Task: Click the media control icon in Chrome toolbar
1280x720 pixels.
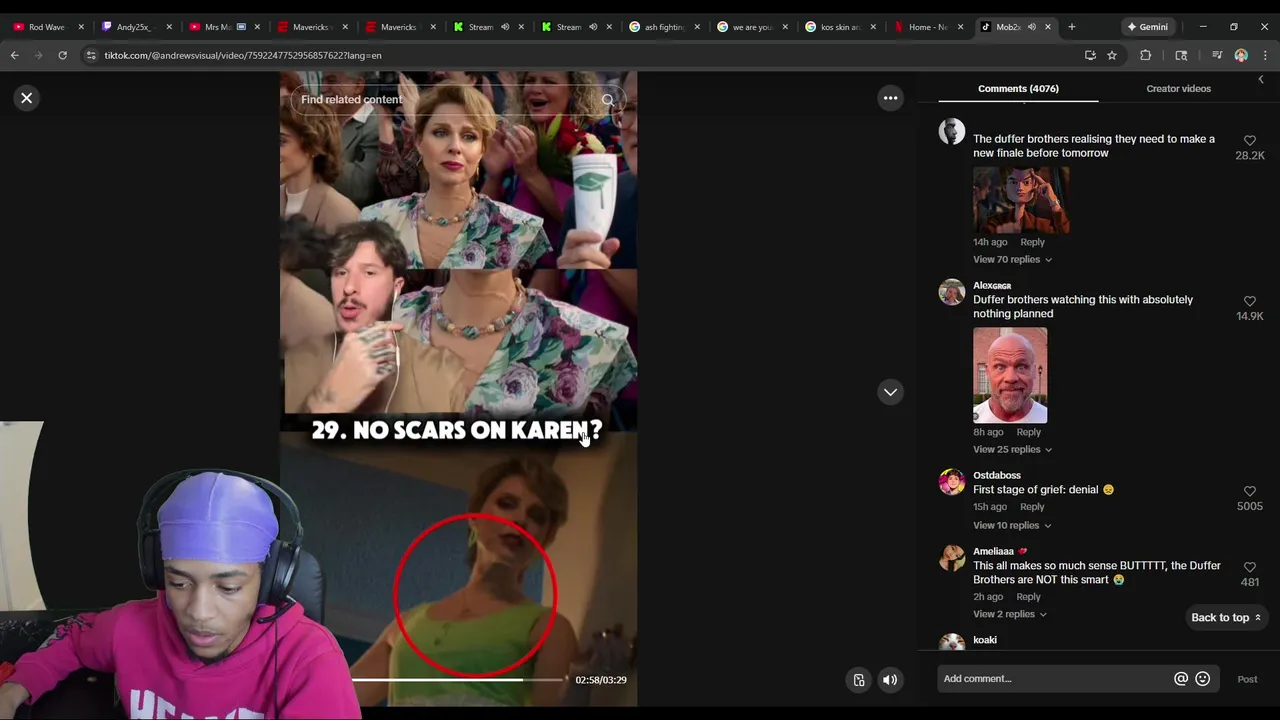Action: 1217,56
